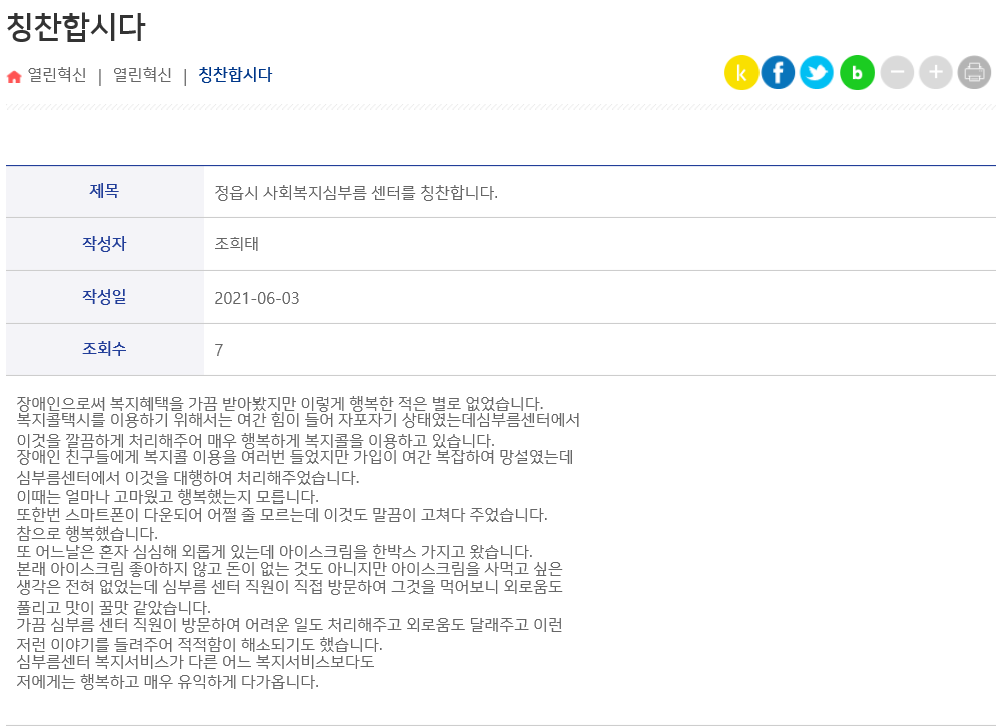Click last line 저에게는 행복하고 매우 유익하게
The width and height of the screenshot is (1001, 728).
[x=167, y=681]
